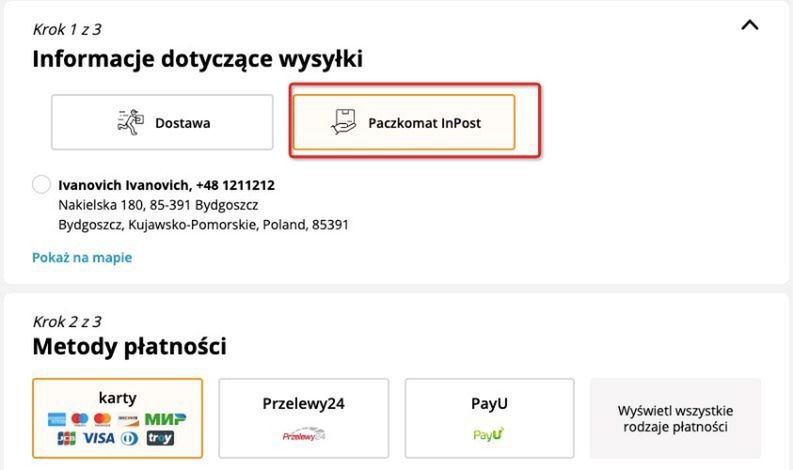Click the delivery courier icon on Dostawa
Screen dimensions: 793x470
(x=131, y=122)
